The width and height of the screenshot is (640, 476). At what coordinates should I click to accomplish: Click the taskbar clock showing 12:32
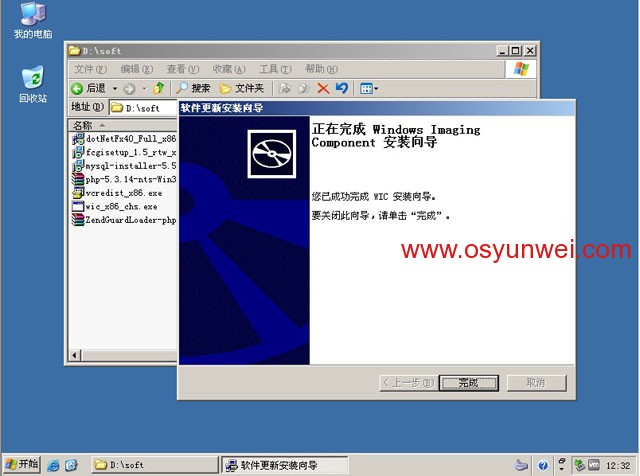(618, 465)
